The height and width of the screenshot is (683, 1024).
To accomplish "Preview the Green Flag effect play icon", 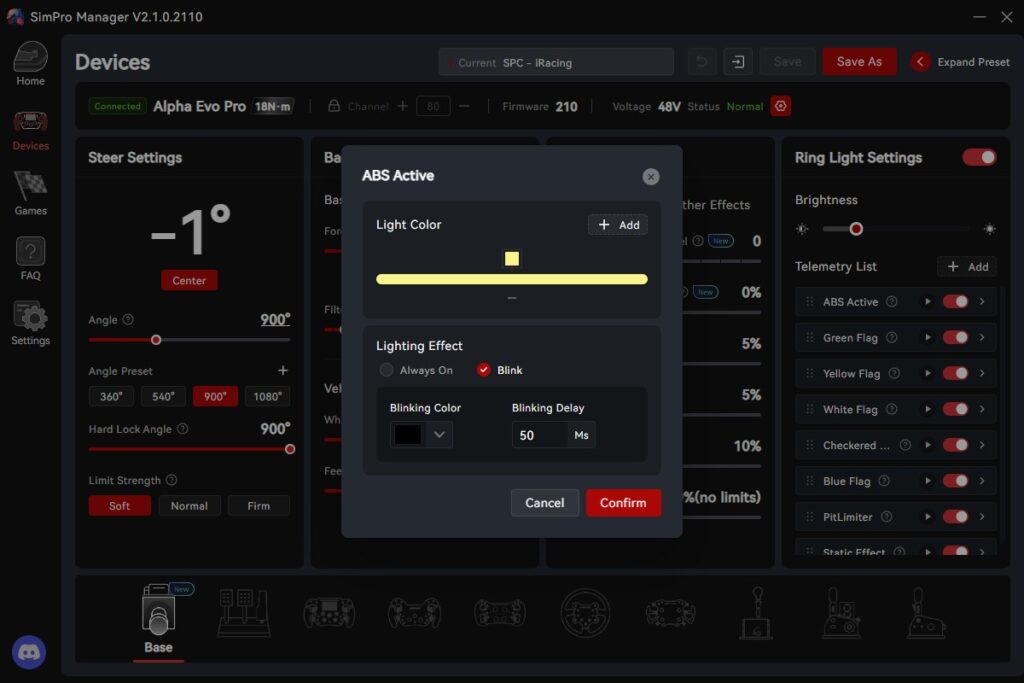I will click(927, 338).
